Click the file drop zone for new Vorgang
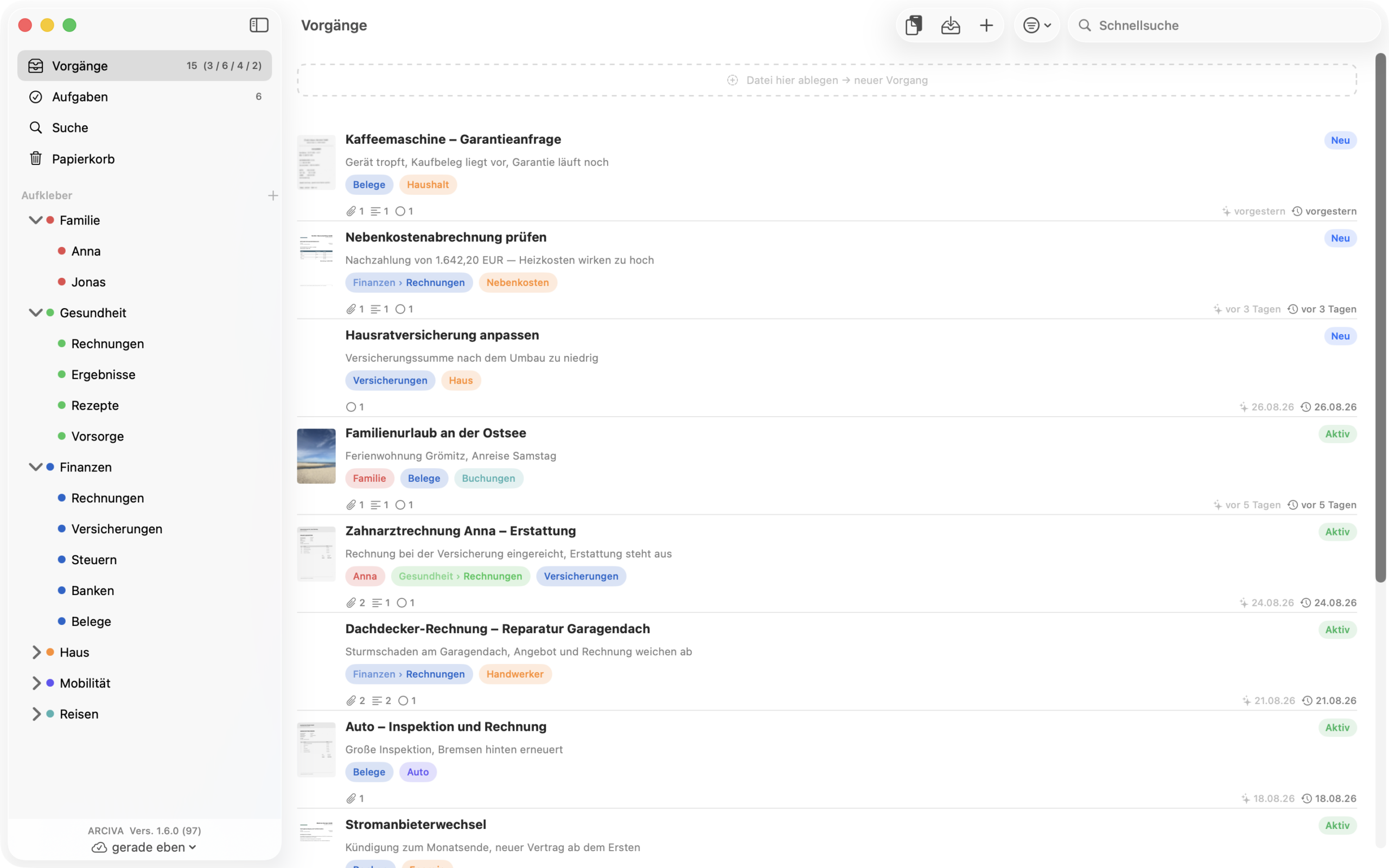 click(826, 80)
